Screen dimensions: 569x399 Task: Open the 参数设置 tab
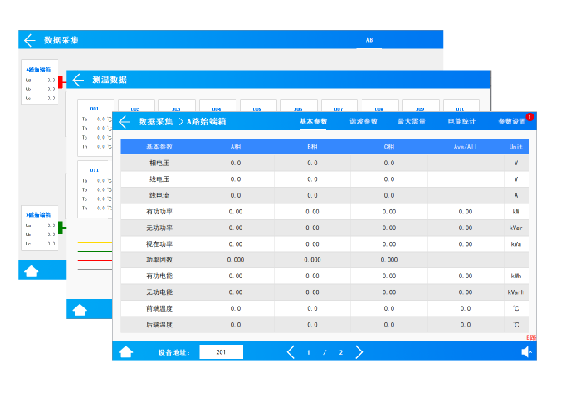(x=511, y=122)
